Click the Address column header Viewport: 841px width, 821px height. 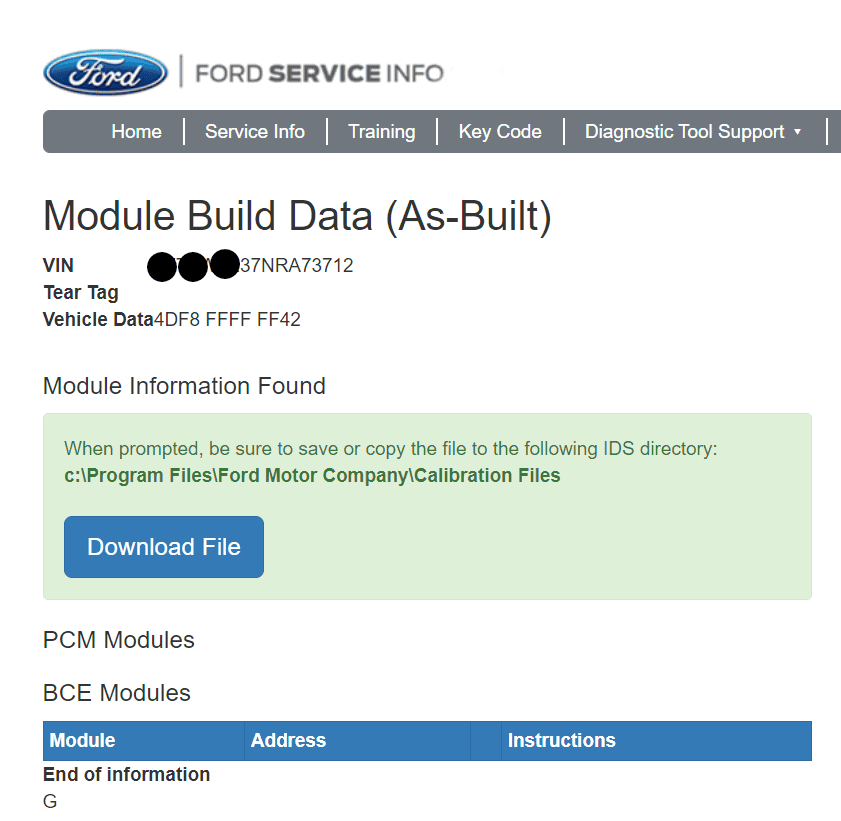click(x=288, y=741)
